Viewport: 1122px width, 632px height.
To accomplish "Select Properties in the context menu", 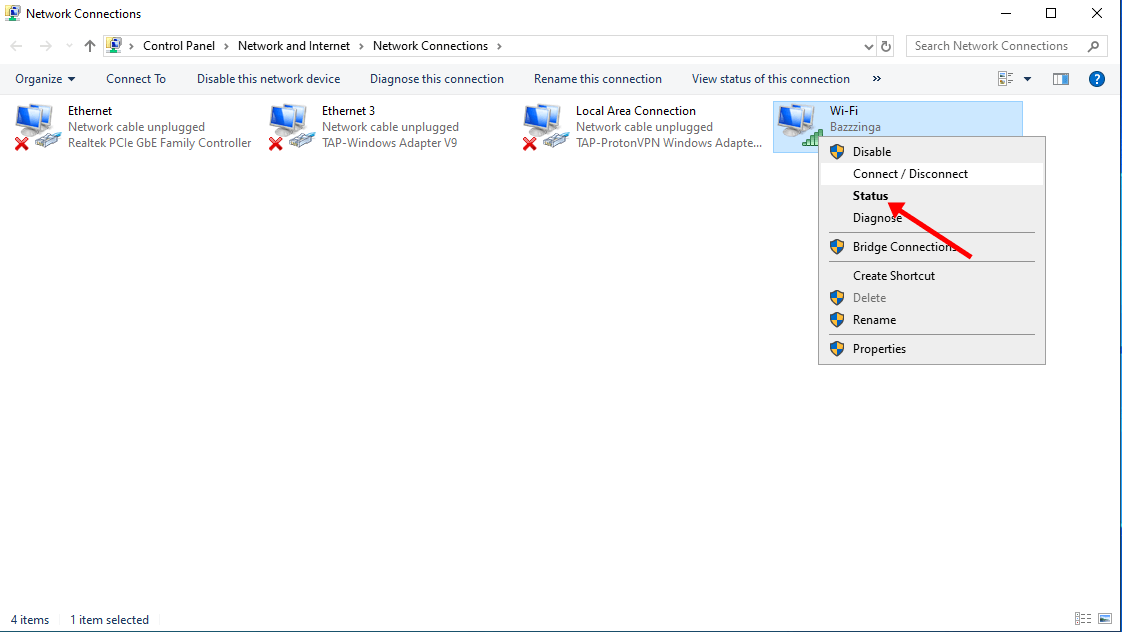I will [x=879, y=349].
